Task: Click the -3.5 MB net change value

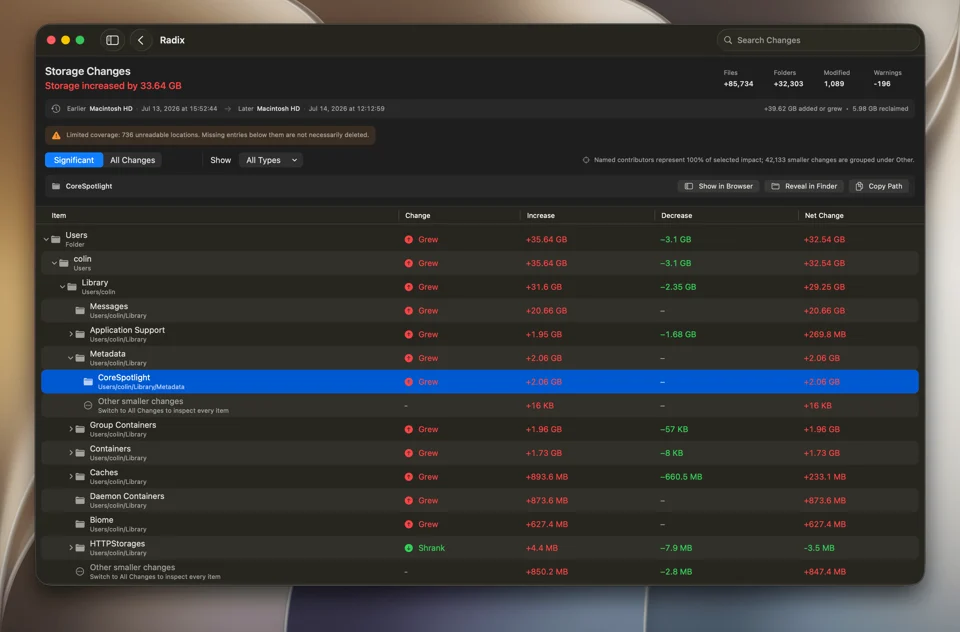Action: pos(819,548)
